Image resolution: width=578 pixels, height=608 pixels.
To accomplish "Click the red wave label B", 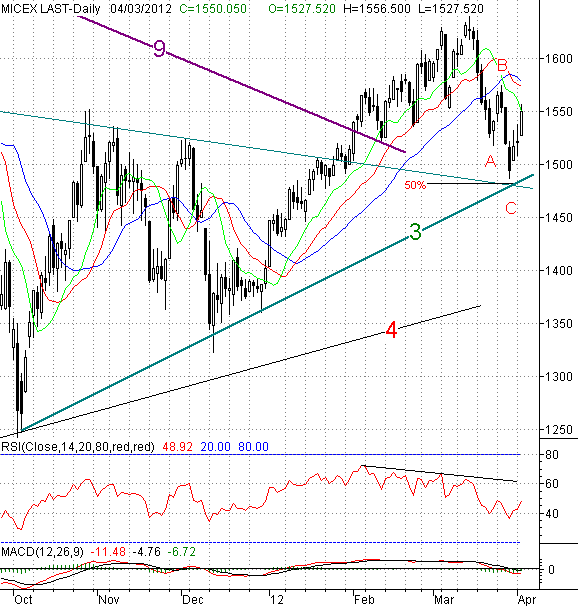I will click(x=502, y=64).
